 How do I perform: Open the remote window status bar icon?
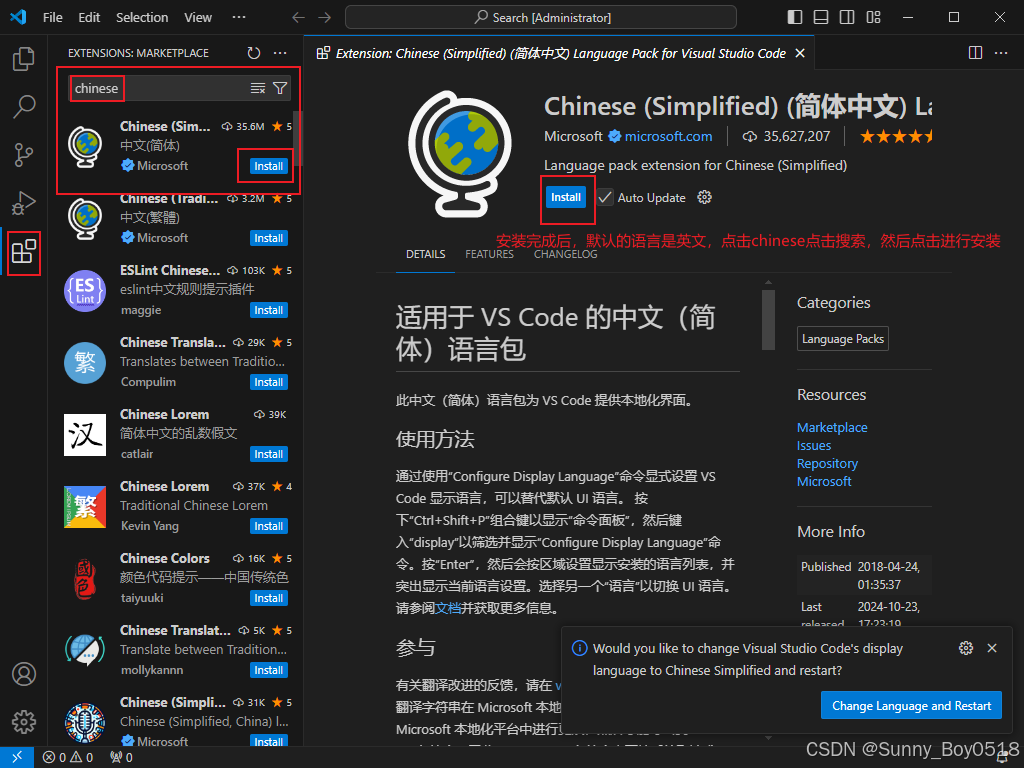pos(17,757)
